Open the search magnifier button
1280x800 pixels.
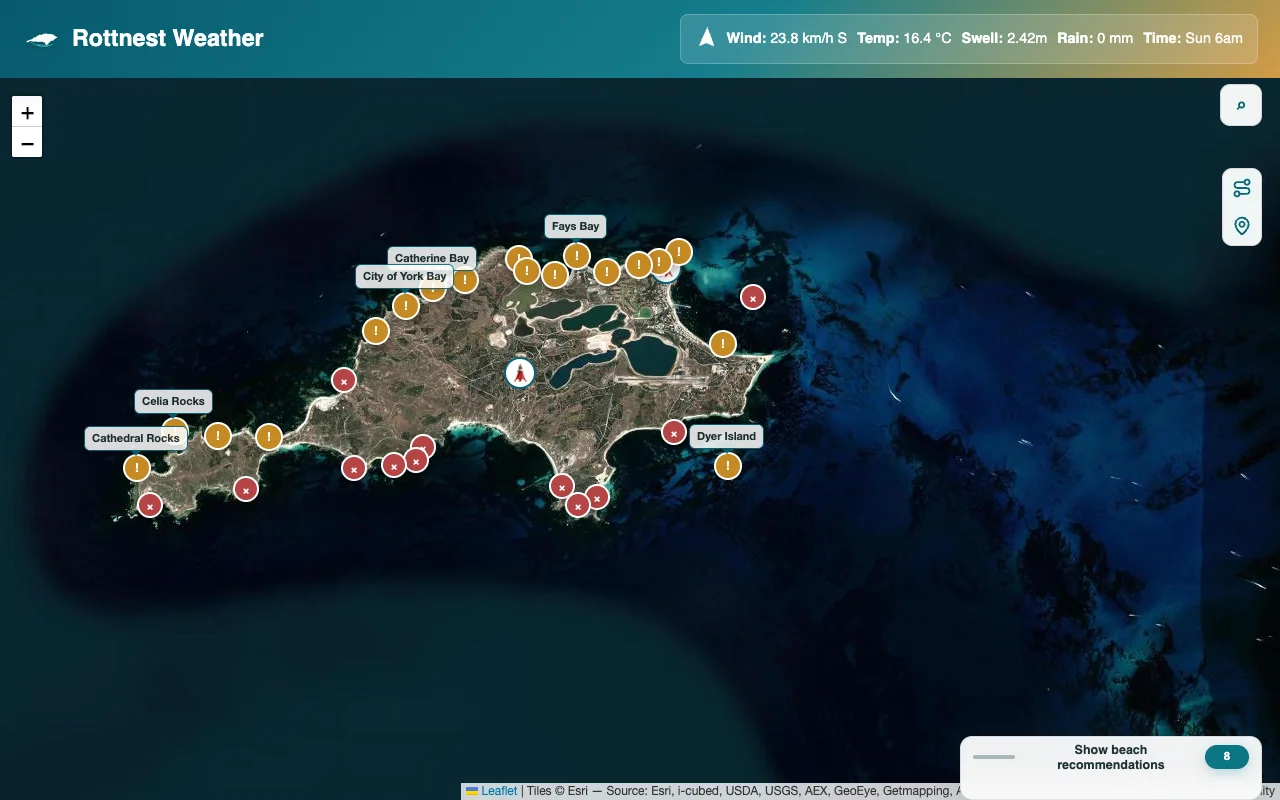click(x=1241, y=105)
